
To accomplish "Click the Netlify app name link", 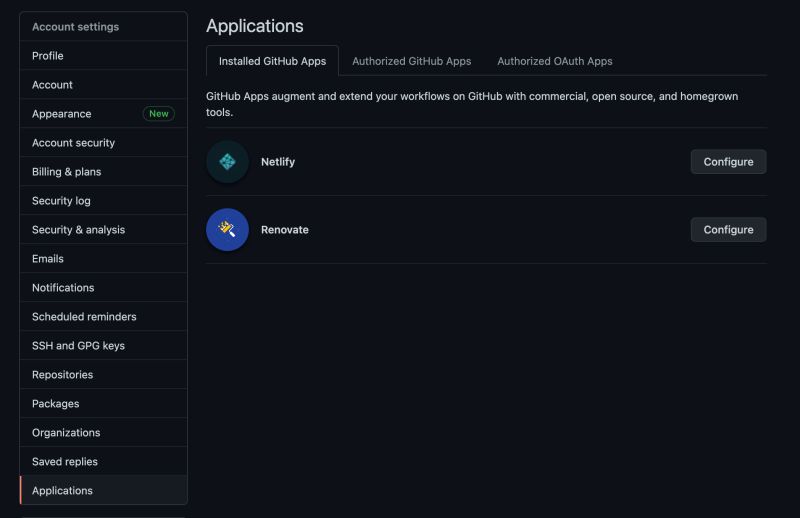I will click(x=278, y=162).
